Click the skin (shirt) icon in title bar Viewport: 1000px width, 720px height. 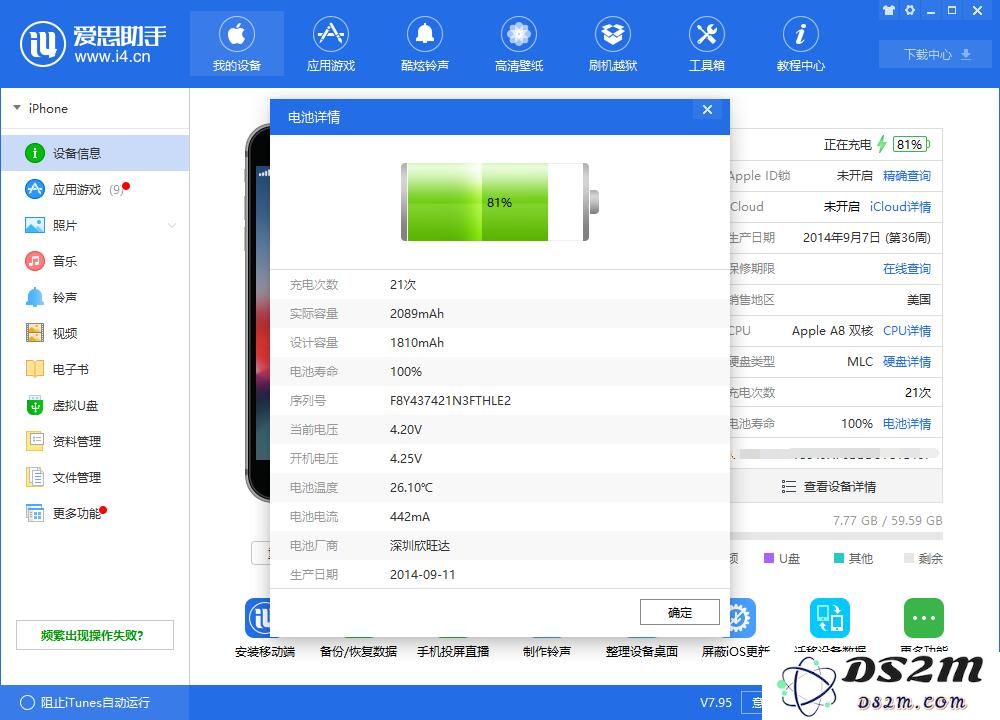[x=888, y=10]
